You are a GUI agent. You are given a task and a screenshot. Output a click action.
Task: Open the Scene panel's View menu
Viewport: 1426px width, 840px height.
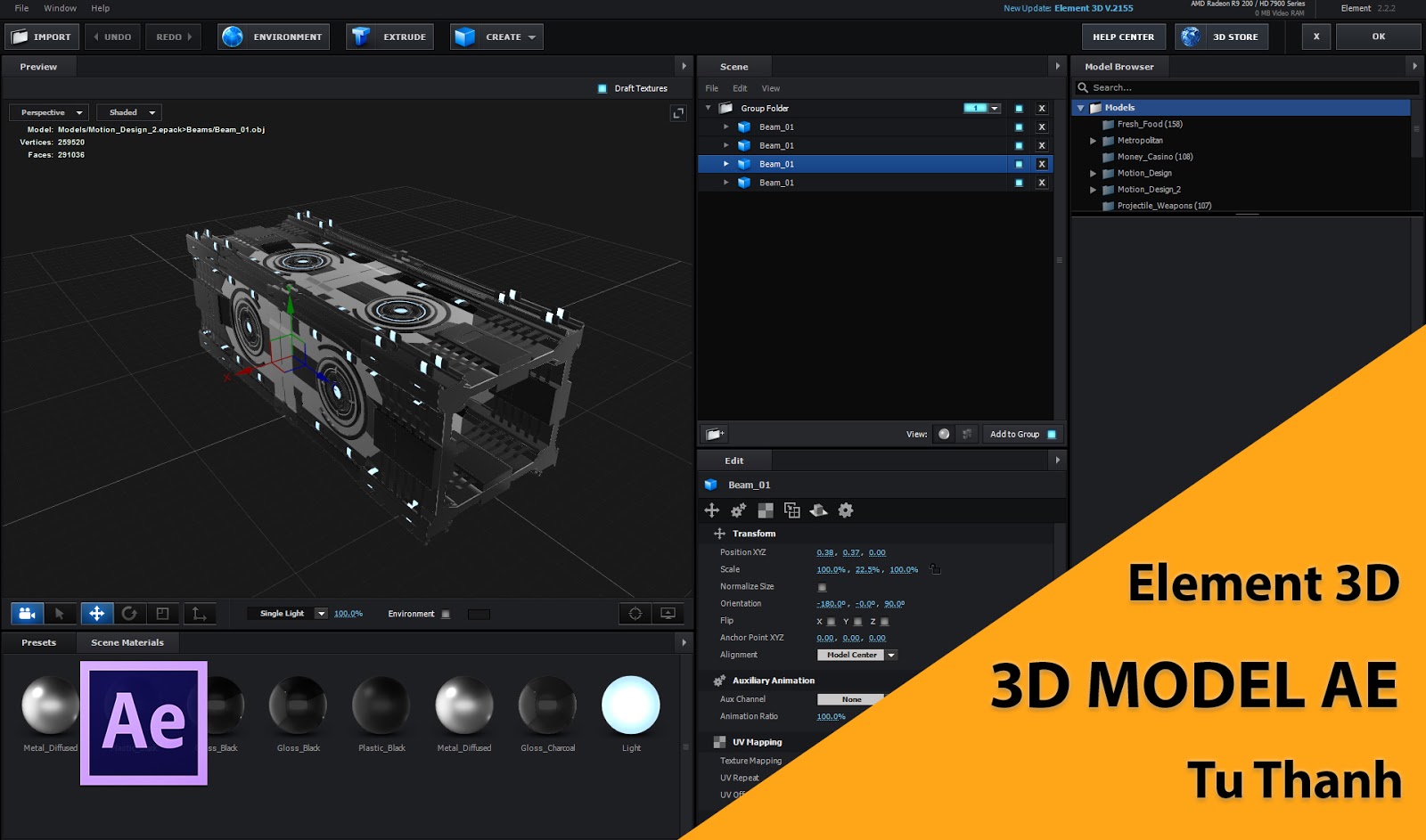coord(771,88)
